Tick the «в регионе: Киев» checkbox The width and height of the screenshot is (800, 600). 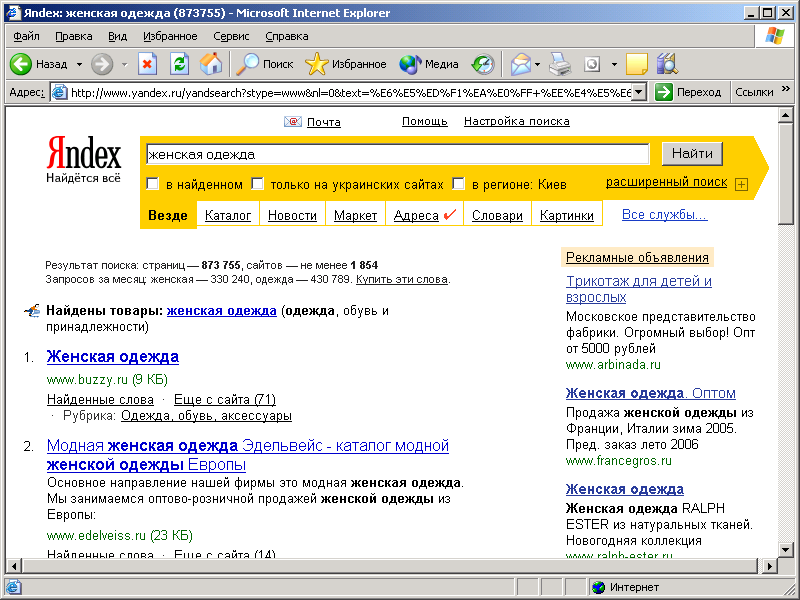click(x=459, y=184)
